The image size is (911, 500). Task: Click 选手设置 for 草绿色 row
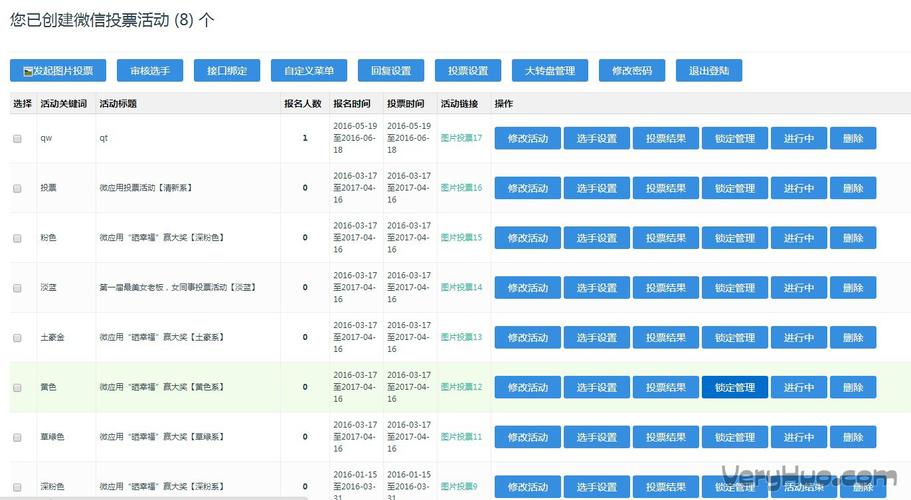(597, 437)
